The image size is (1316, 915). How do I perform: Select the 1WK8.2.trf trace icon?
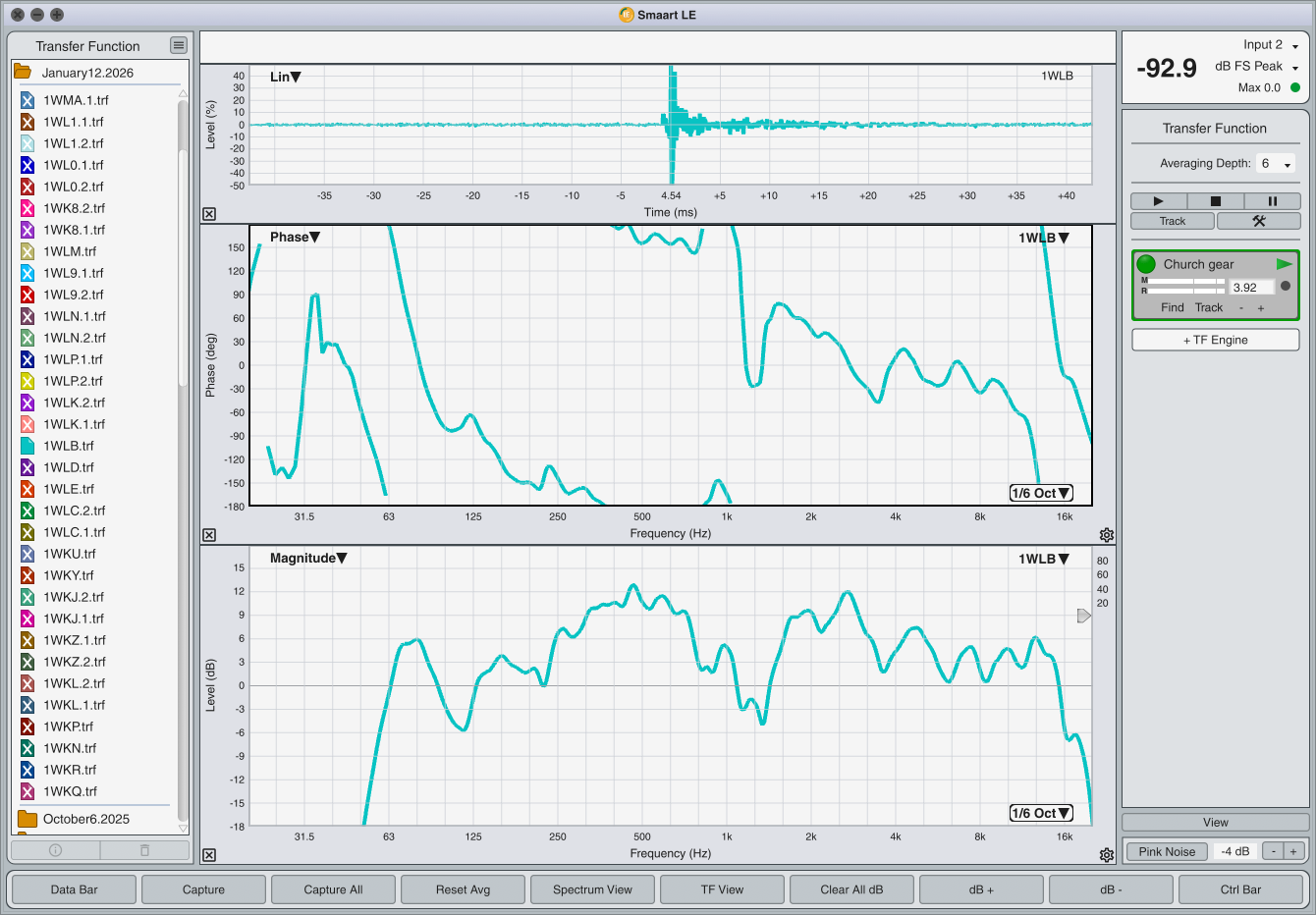pyautogui.click(x=27, y=208)
